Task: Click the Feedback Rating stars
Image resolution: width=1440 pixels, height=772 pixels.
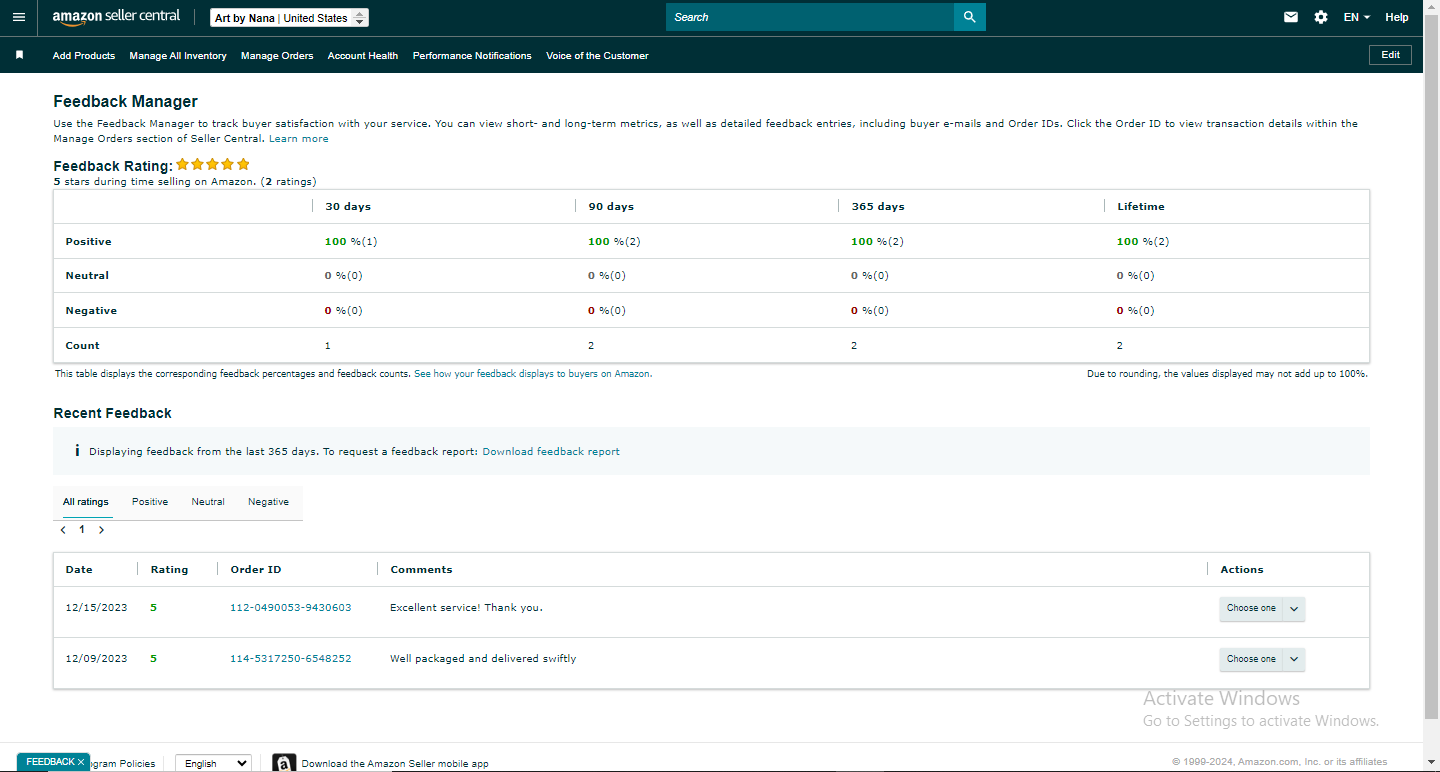Action: pyautogui.click(x=213, y=164)
